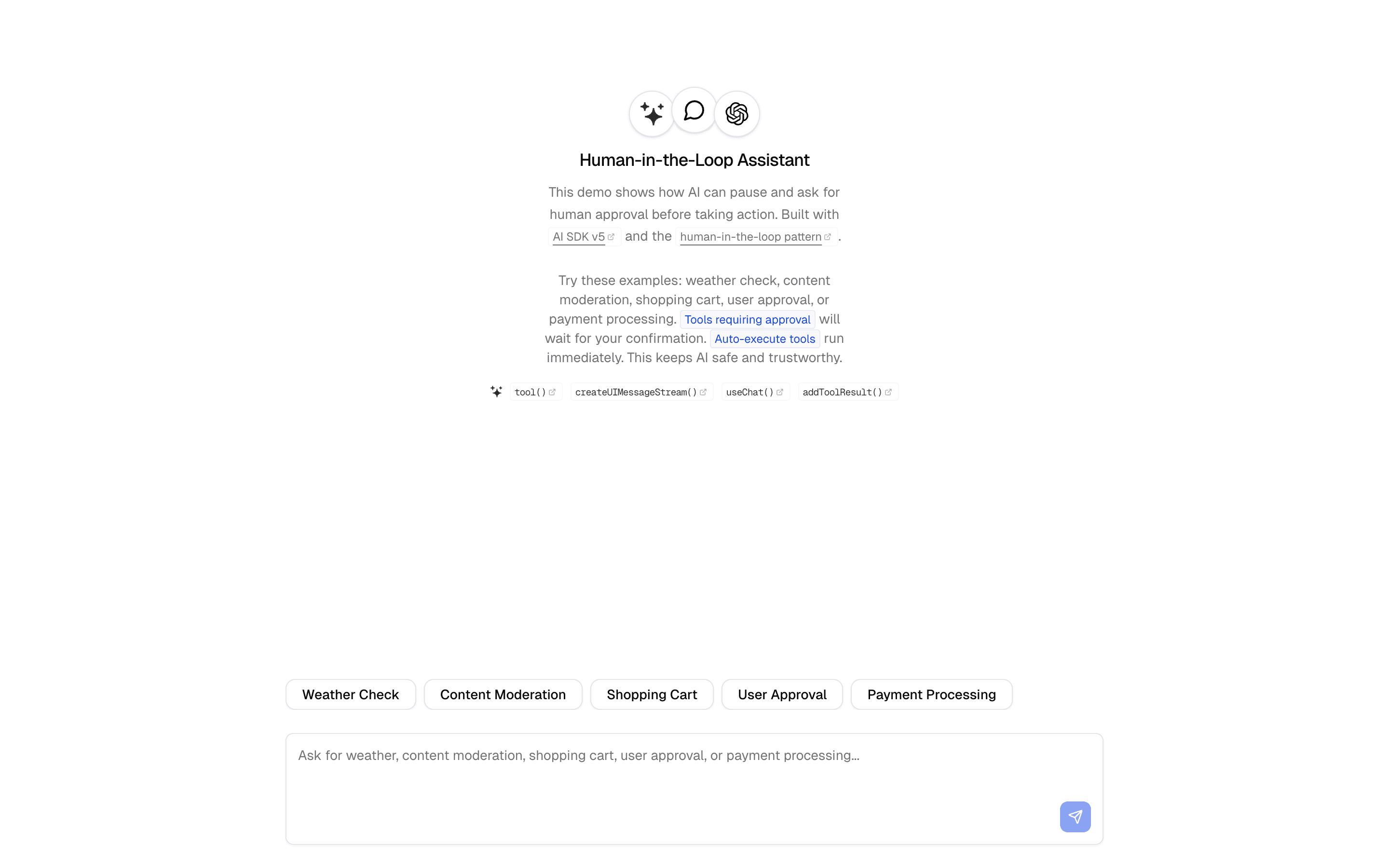Click the OpenAI logo icon

coord(736,114)
